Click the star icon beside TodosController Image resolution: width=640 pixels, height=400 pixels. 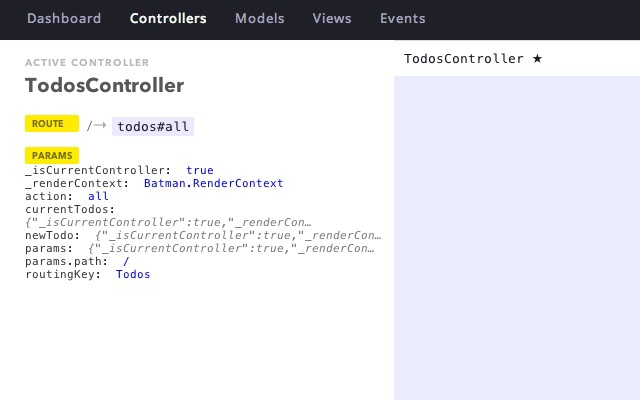(537, 59)
